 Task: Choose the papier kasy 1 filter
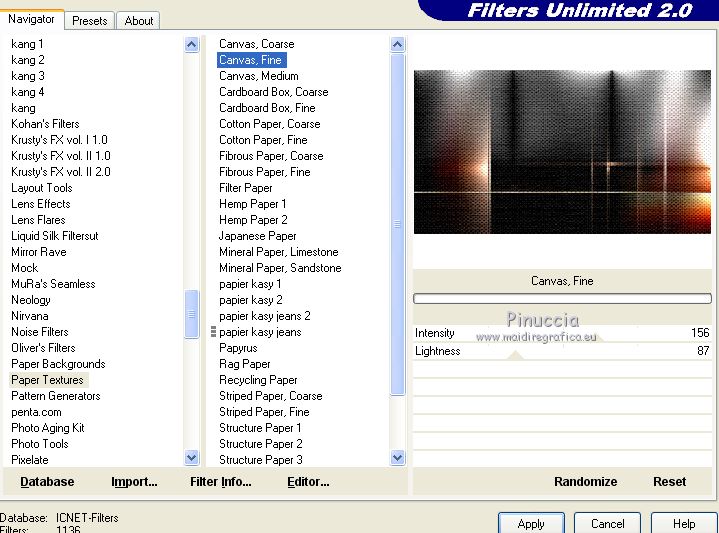pos(250,284)
